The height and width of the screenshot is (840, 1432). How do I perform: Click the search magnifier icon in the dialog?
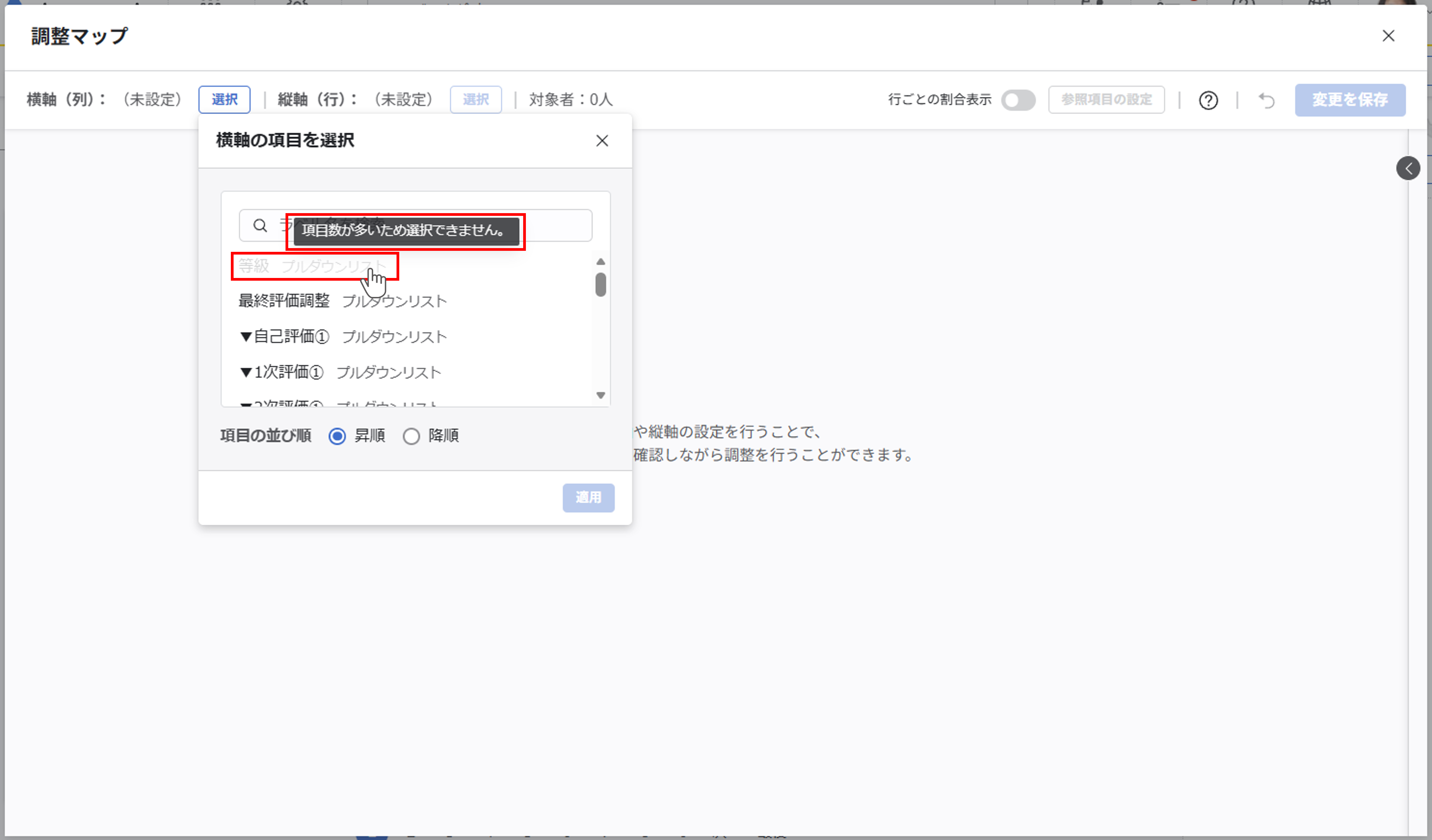[x=260, y=225]
